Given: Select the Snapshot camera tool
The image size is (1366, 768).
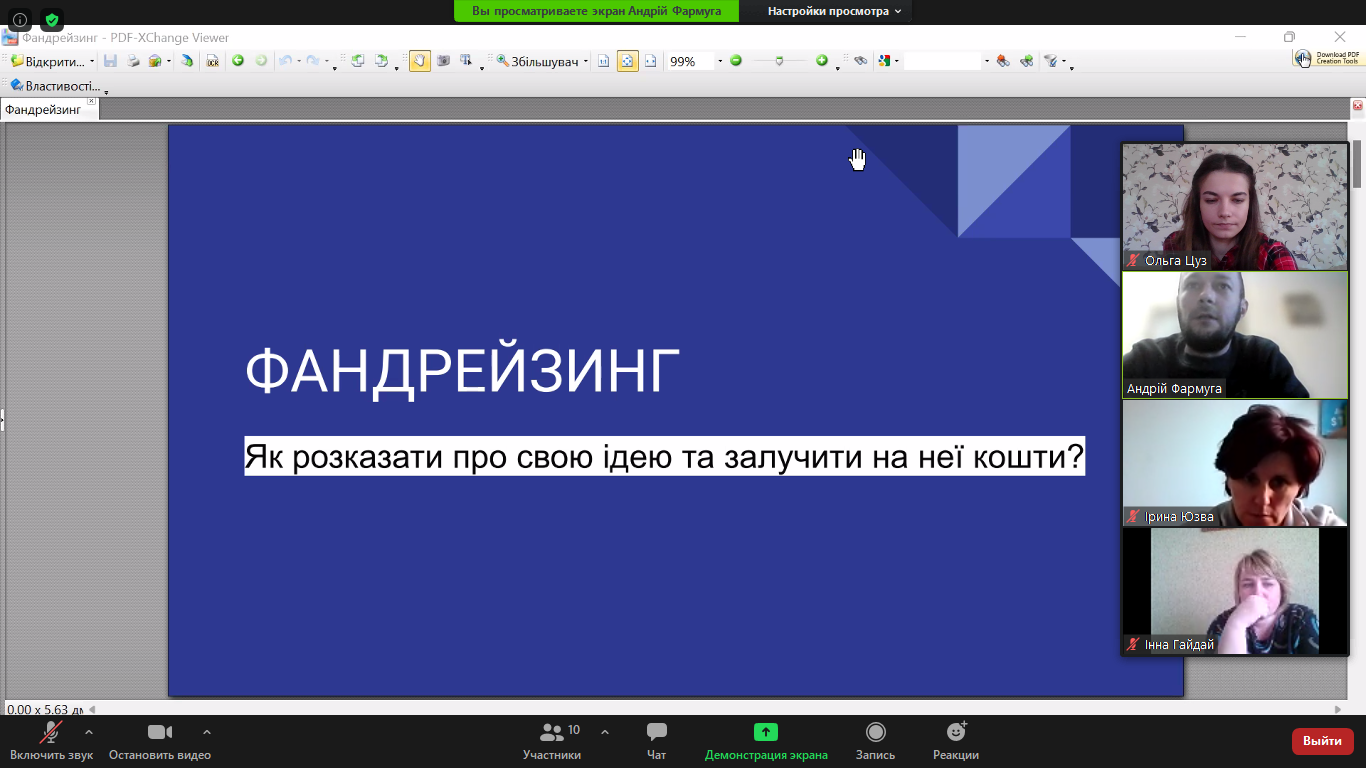Looking at the screenshot, I should point(443,61).
